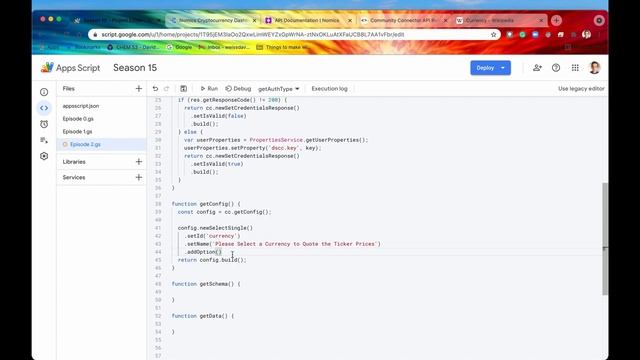
Task: Switch to API Documentation Nomics tab
Action: [307, 20]
